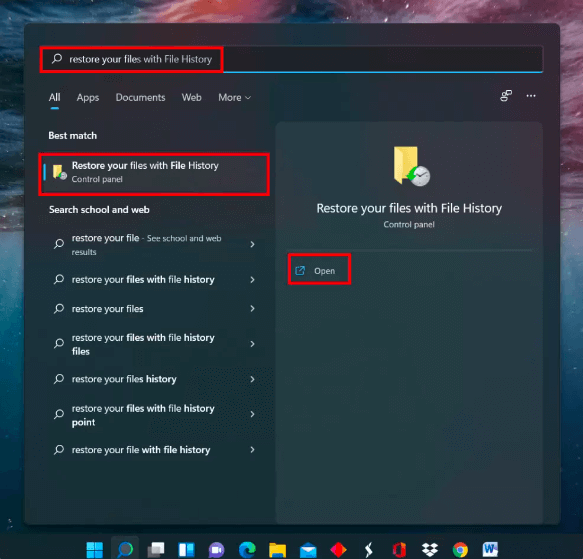Open Task View from taskbar
Screen dimensions: 583x559
(x=156, y=550)
